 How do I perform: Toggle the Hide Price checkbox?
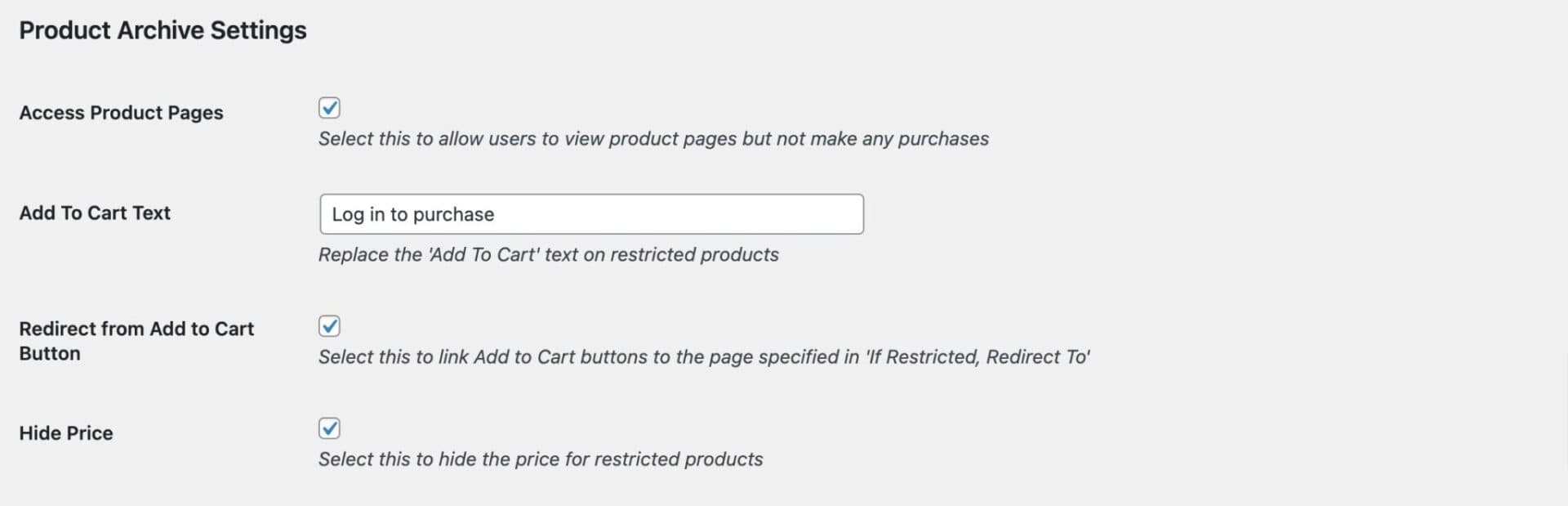click(x=329, y=428)
